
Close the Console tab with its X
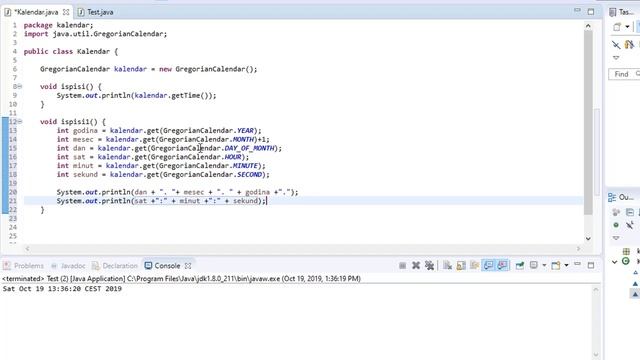(188, 266)
